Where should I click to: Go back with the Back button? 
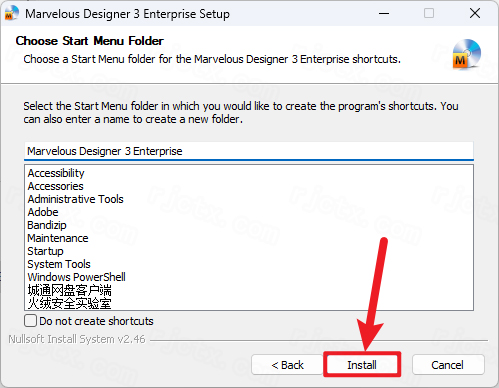pos(287,365)
